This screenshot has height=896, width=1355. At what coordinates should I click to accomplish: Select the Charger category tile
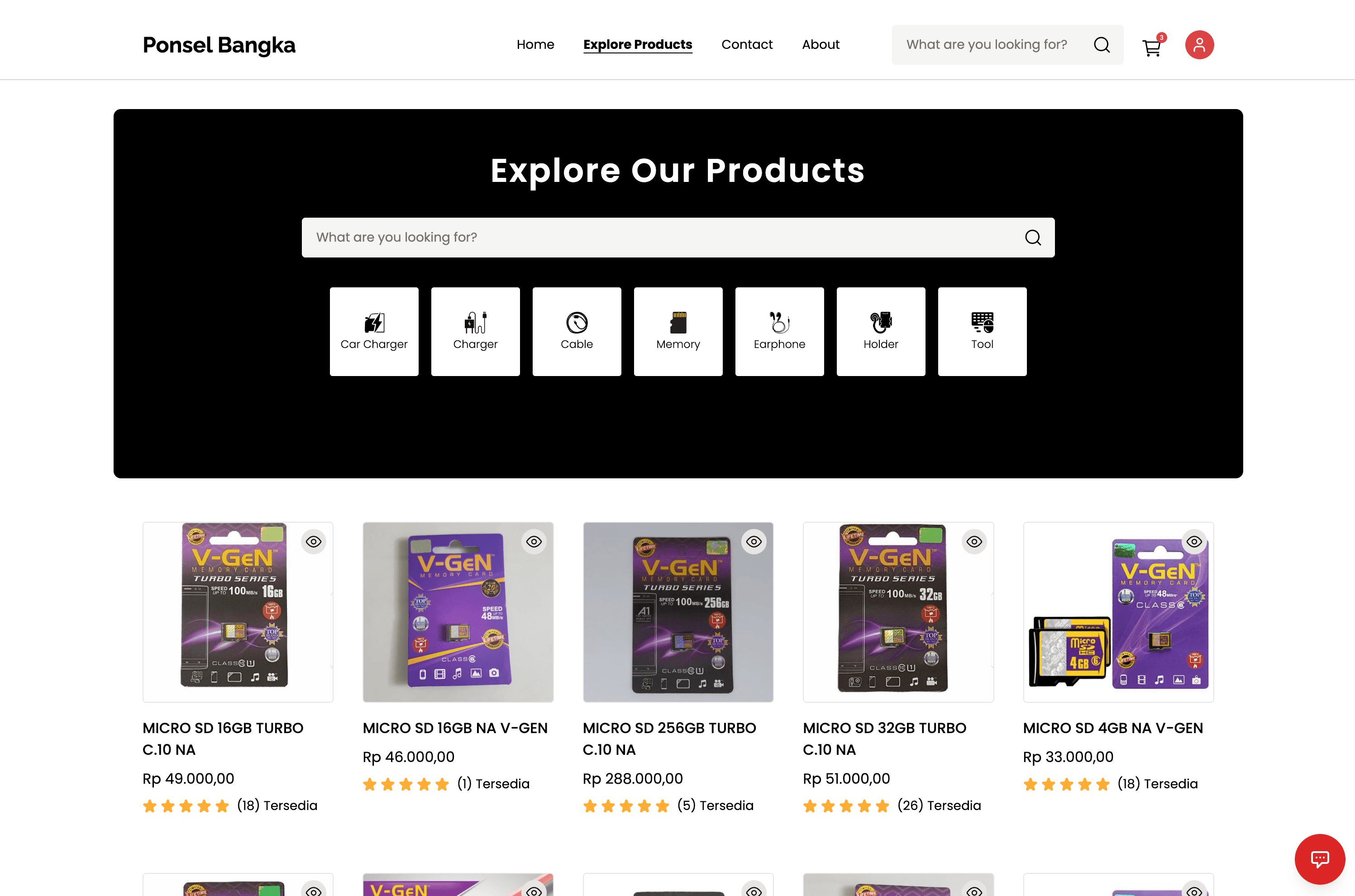coord(476,331)
